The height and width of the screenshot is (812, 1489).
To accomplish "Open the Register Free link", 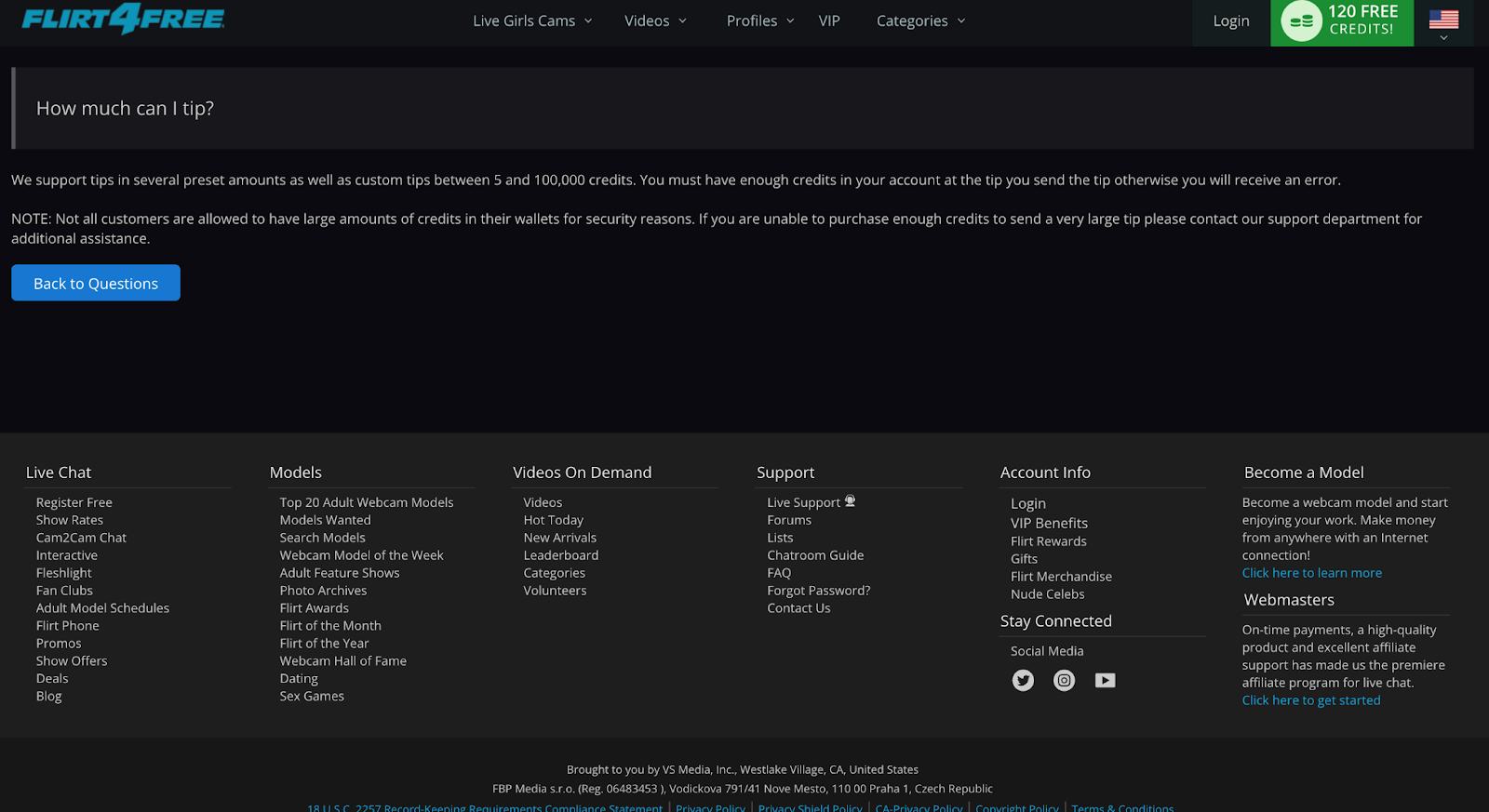I will 74,502.
